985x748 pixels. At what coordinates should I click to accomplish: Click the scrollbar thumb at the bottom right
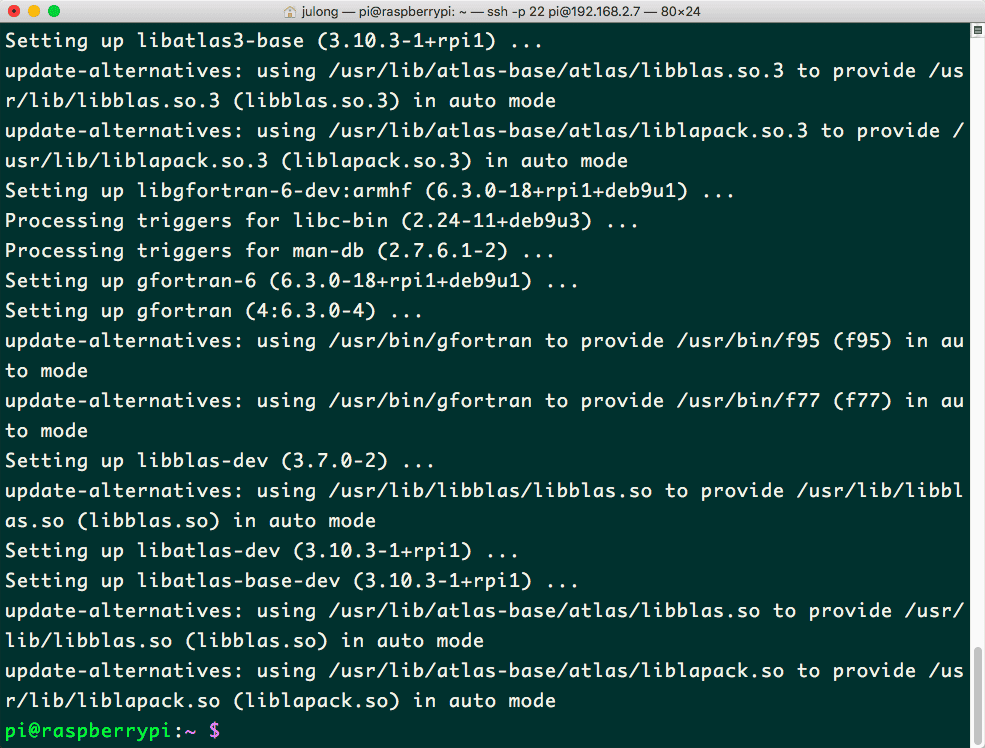pyautogui.click(x=977, y=695)
